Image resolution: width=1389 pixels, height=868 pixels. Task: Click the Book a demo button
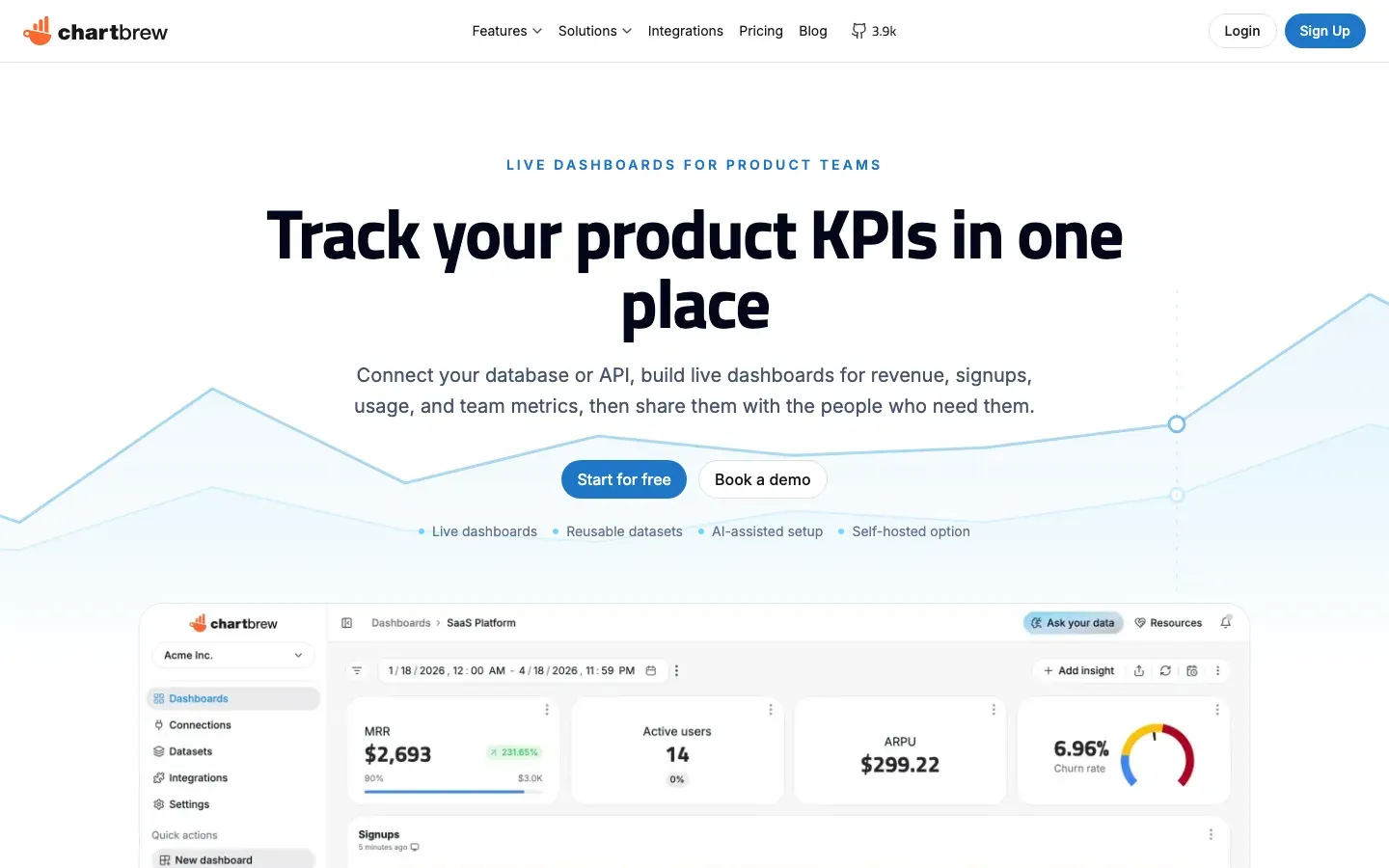click(763, 479)
